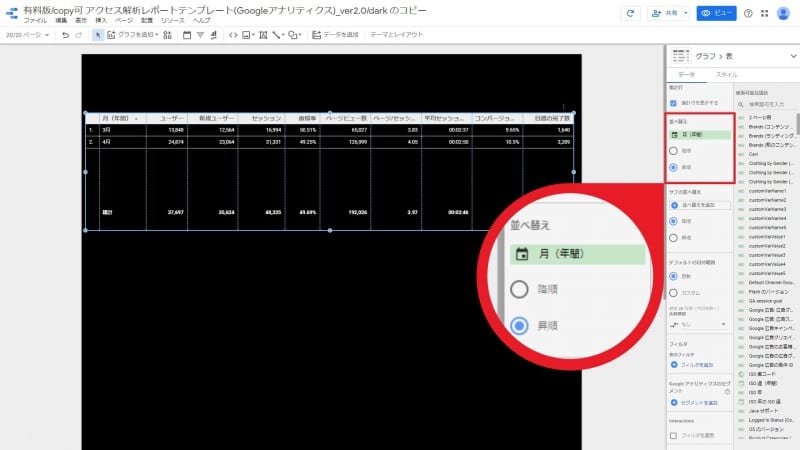Click the date range control calendar icon
Image resolution: width=800 pixels, height=450 pixels.
(187, 34)
